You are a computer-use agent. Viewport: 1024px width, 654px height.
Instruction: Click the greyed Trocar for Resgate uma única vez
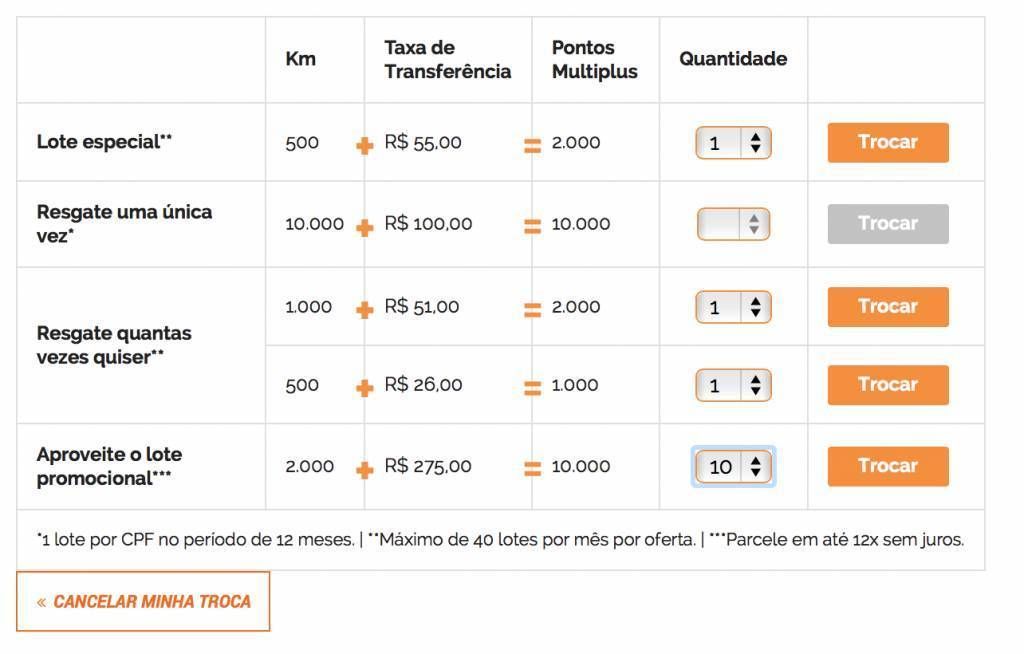(x=888, y=224)
